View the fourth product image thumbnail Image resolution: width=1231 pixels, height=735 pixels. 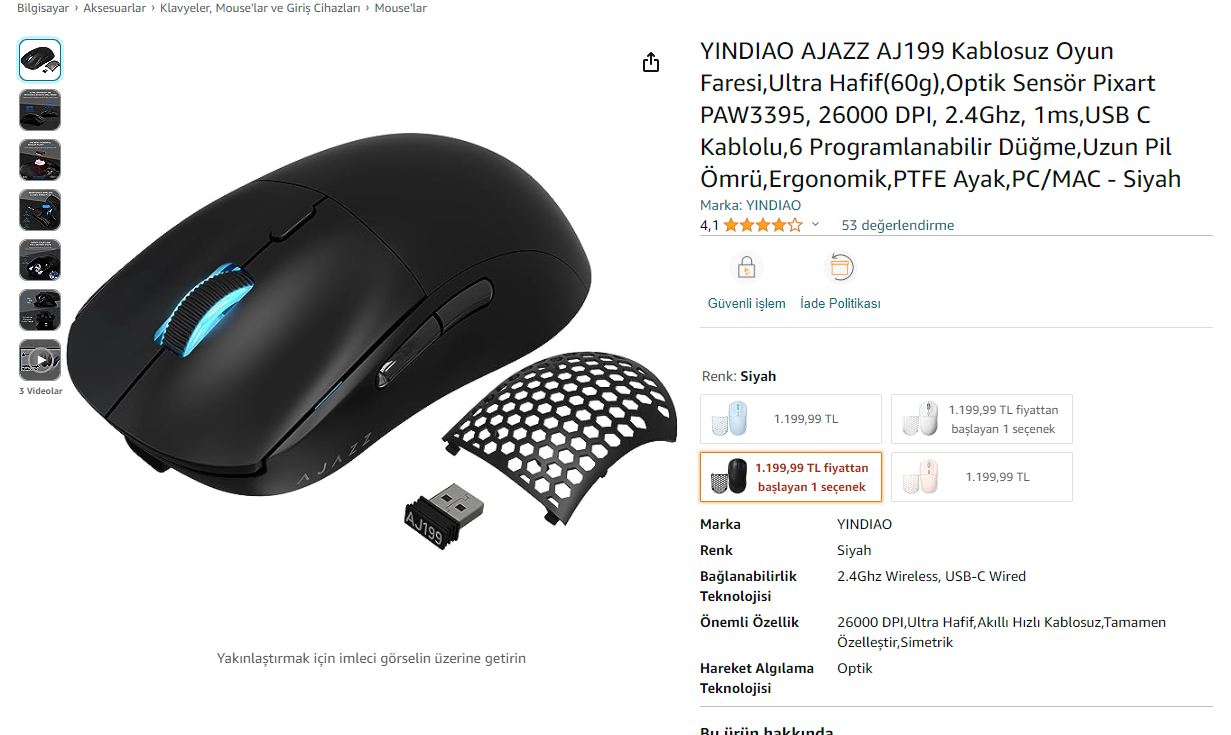click(40, 210)
